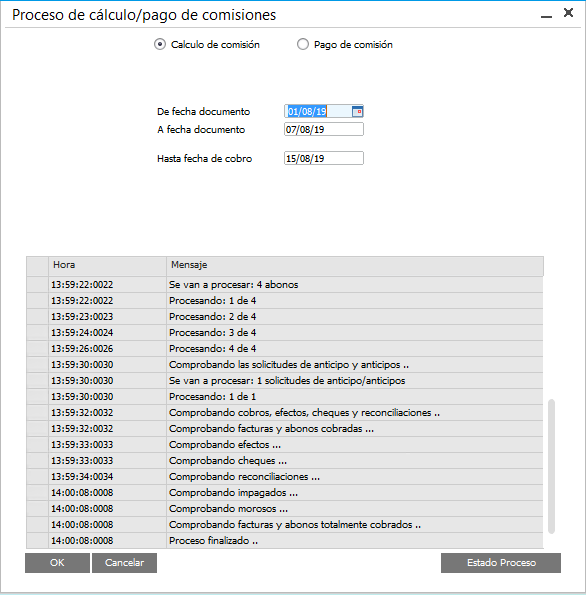Open the Estado Proceso button

click(x=501, y=563)
